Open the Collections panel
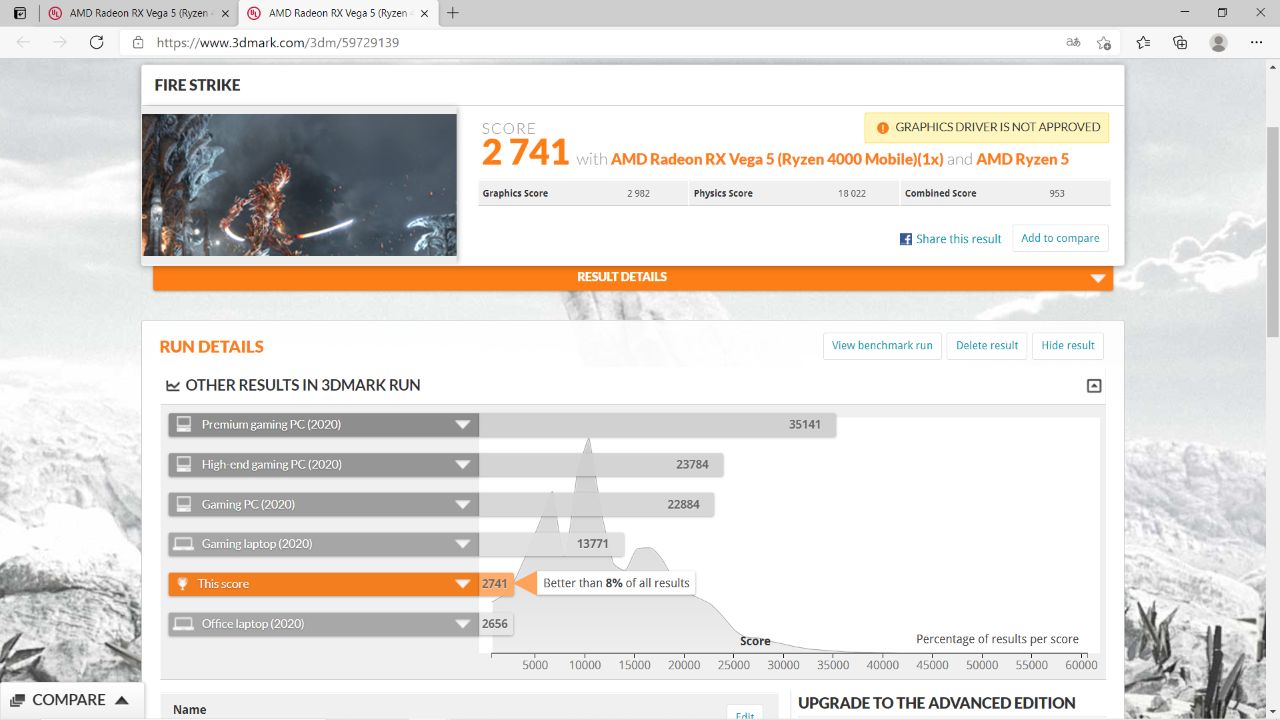Image resolution: width=1280 pixels, height=720 pixels. coord(1181,42)
